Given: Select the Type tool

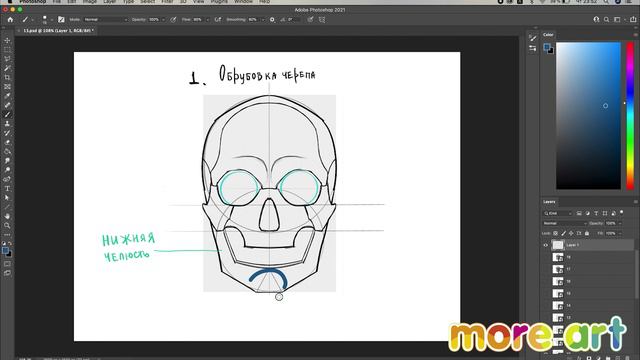Looking at the screenshot, I should (7, 189).
